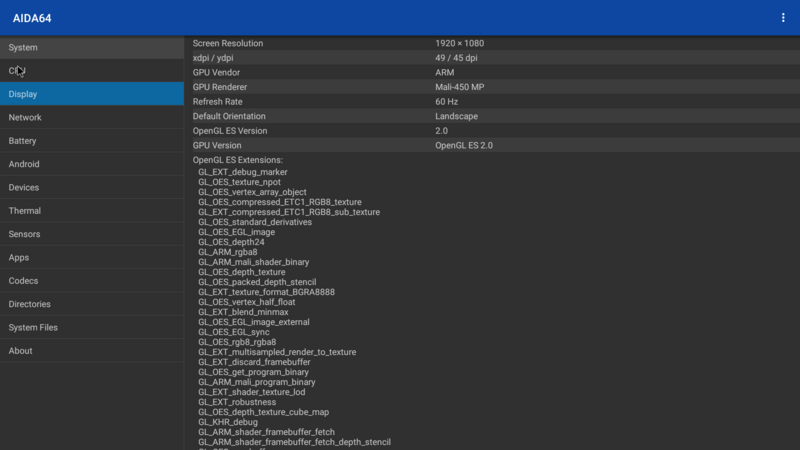Image resolution: width=800 pixels, height=450 pixels.
Task: Select GL_ARM_rgba8 entry
Action: [x=228, y=252]
